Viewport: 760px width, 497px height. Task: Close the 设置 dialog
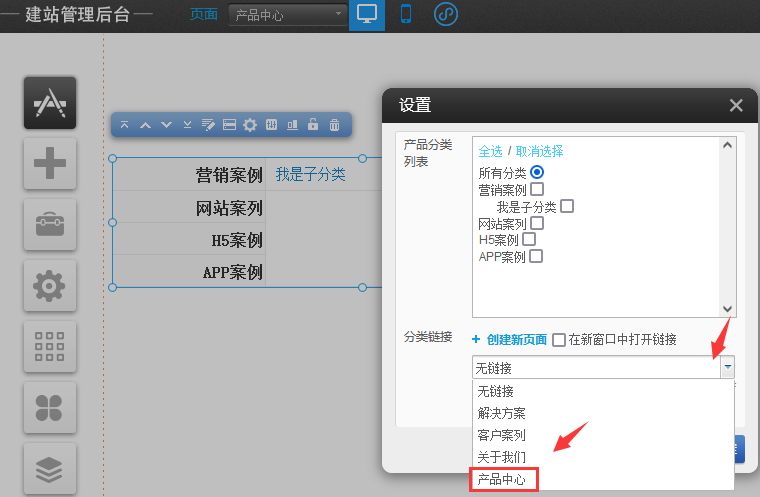click(736, 105)
